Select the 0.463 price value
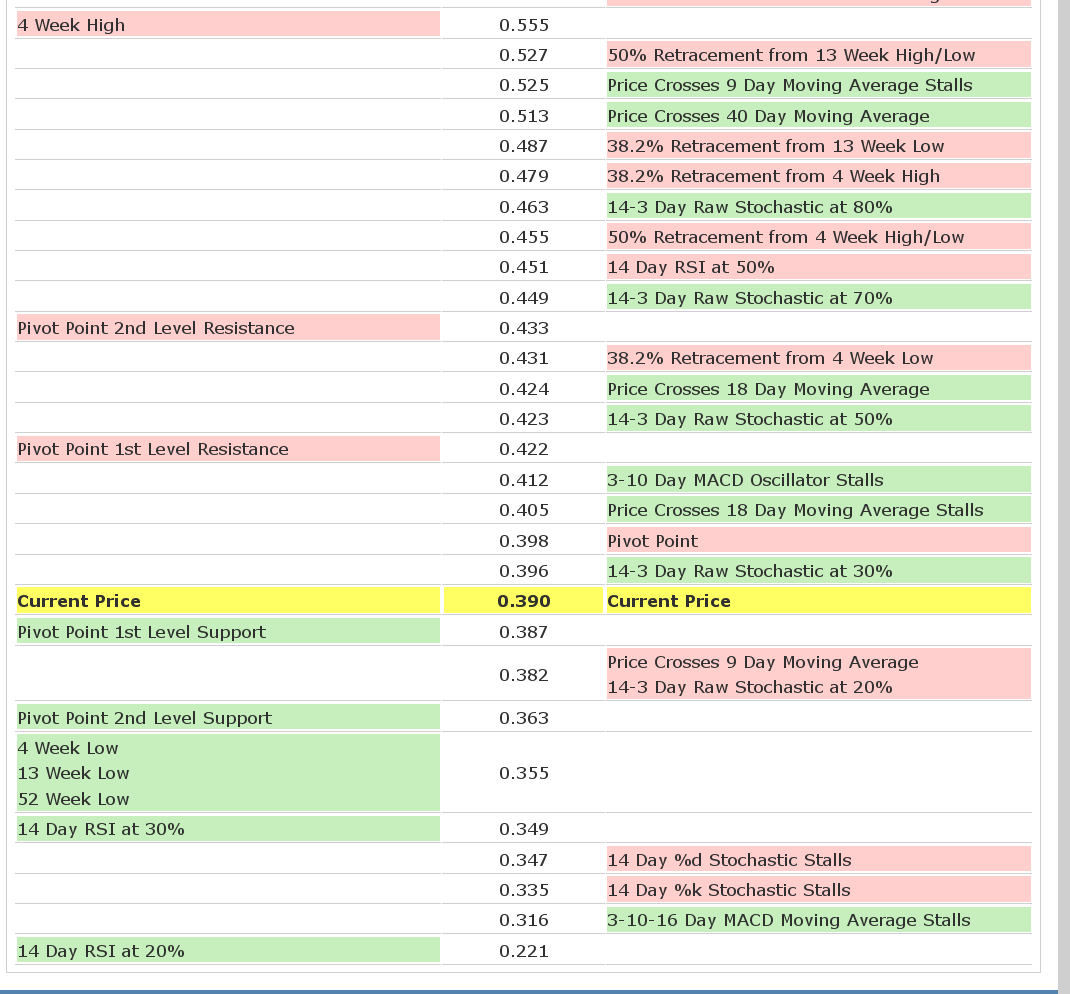The image size is (1070, 994). [523, 207]
